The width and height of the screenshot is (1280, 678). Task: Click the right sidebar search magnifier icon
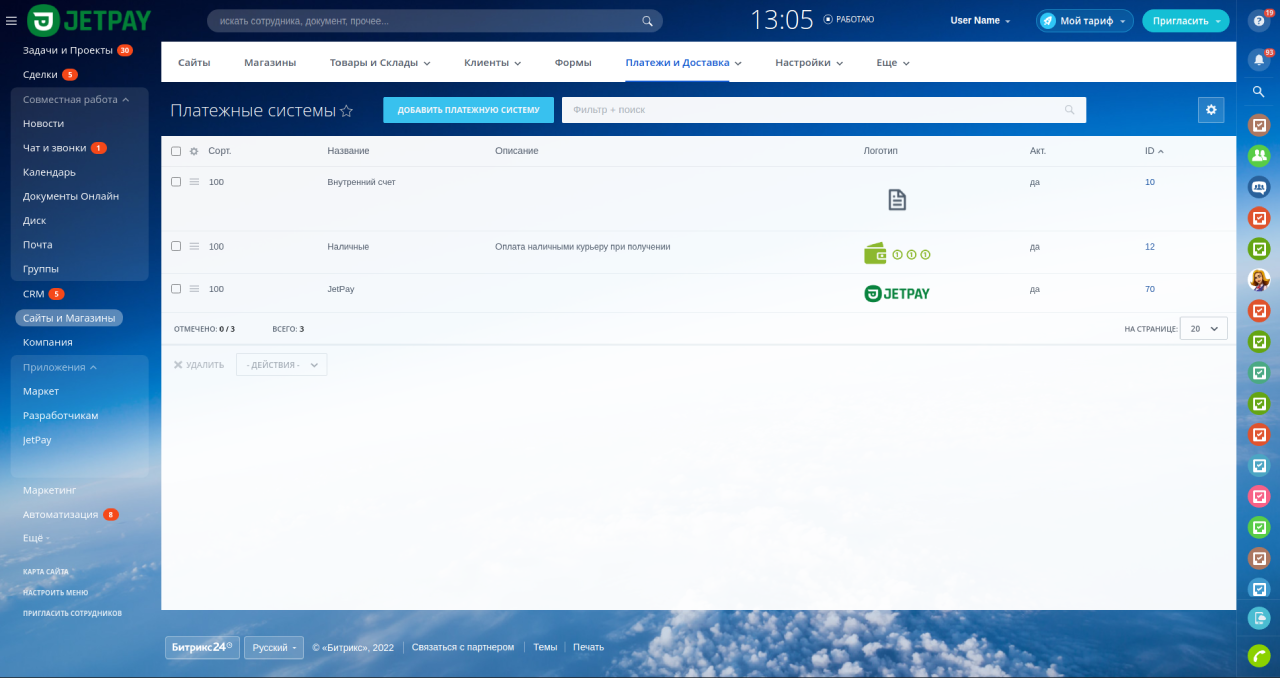pyautogui.click(x=1258, y=92)
